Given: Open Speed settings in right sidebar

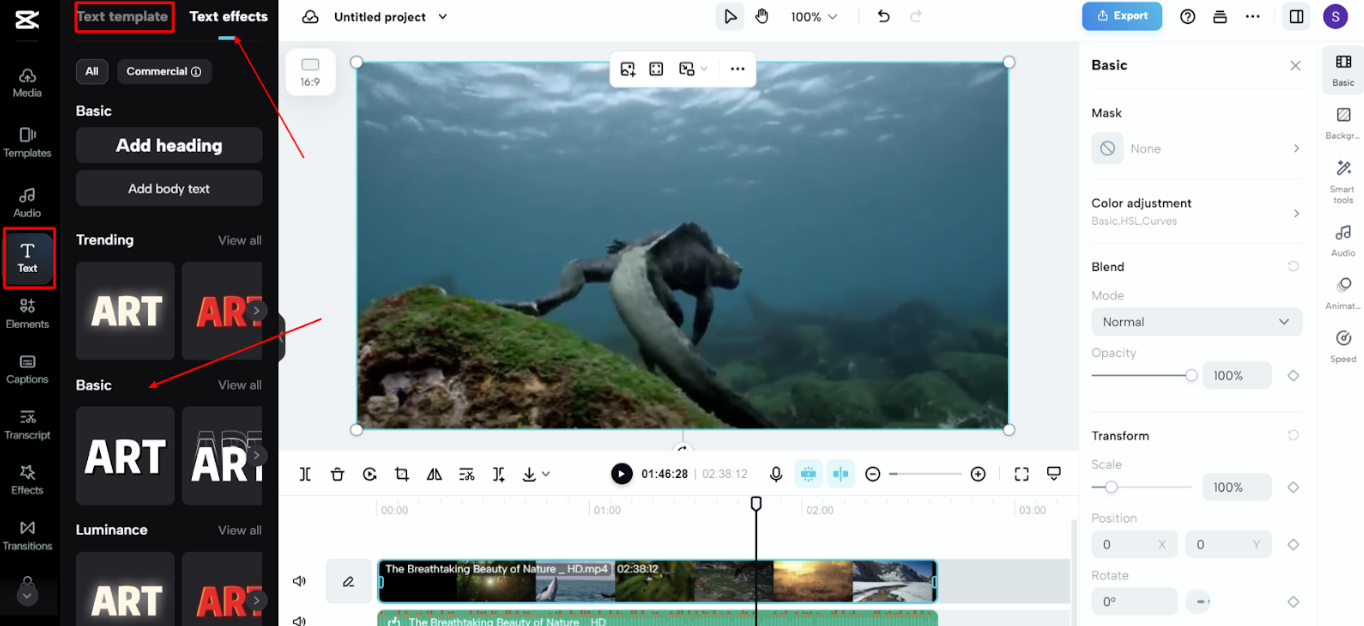Looking at the screenshot, I should click(1343, 346).
